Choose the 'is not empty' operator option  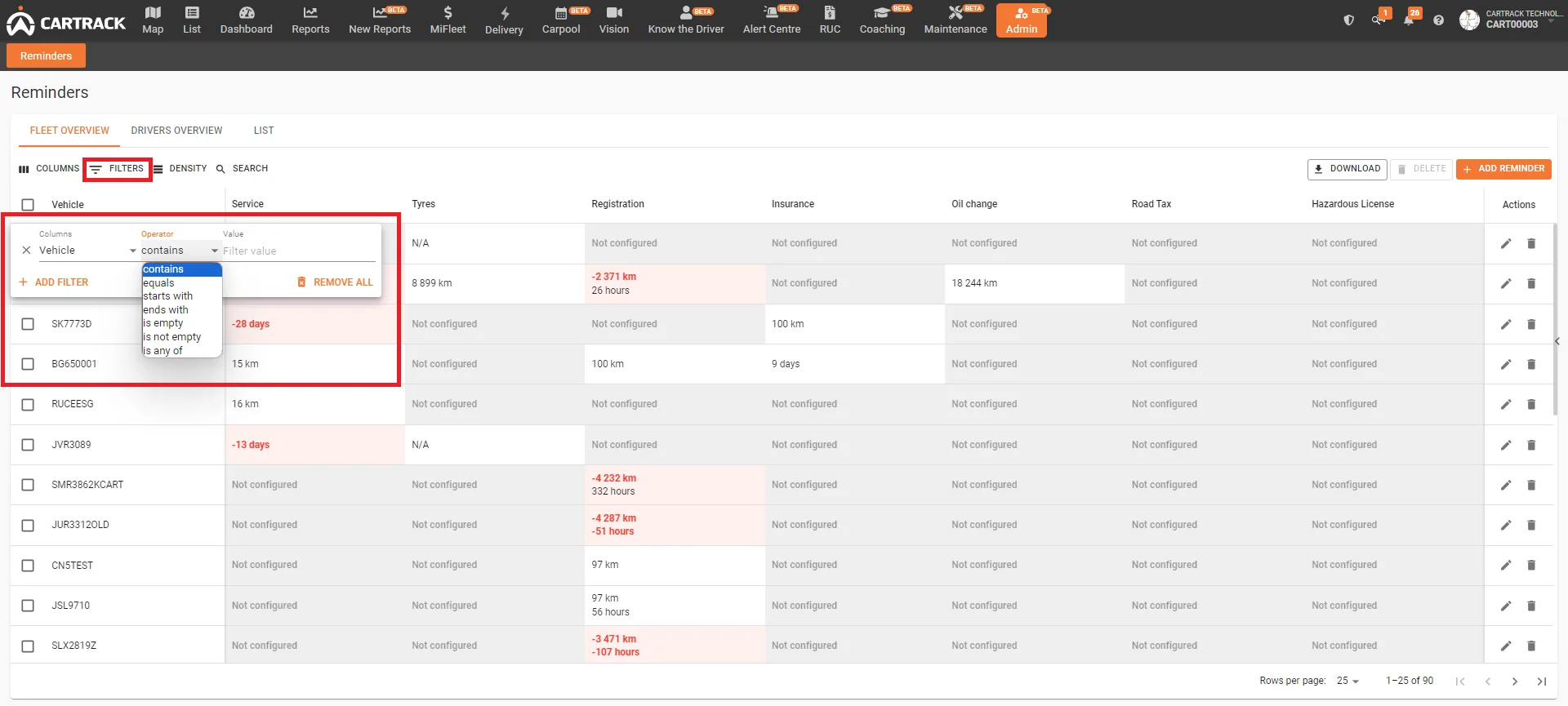point(182,337)
